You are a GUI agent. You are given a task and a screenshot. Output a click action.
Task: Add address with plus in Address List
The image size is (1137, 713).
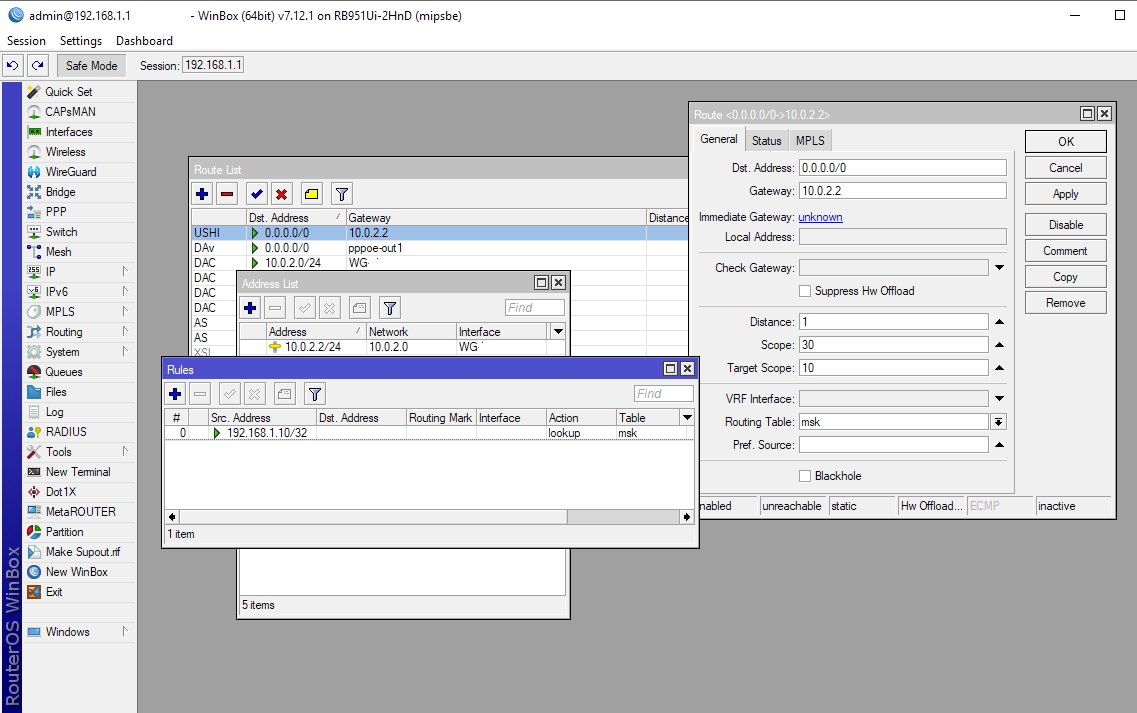[x=250, y=308]
